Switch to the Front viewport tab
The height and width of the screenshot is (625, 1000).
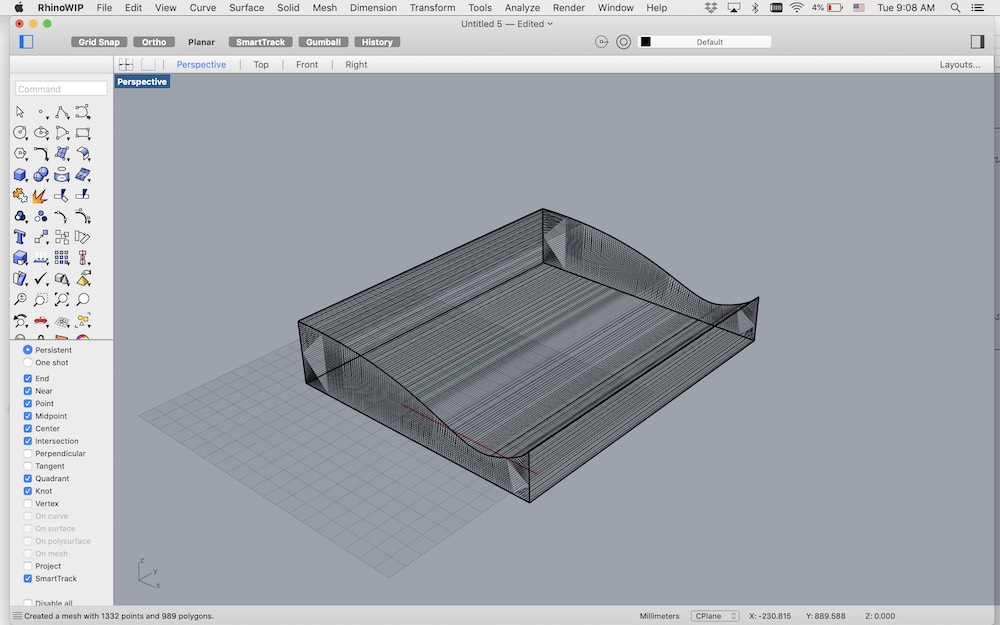(307, 64)
